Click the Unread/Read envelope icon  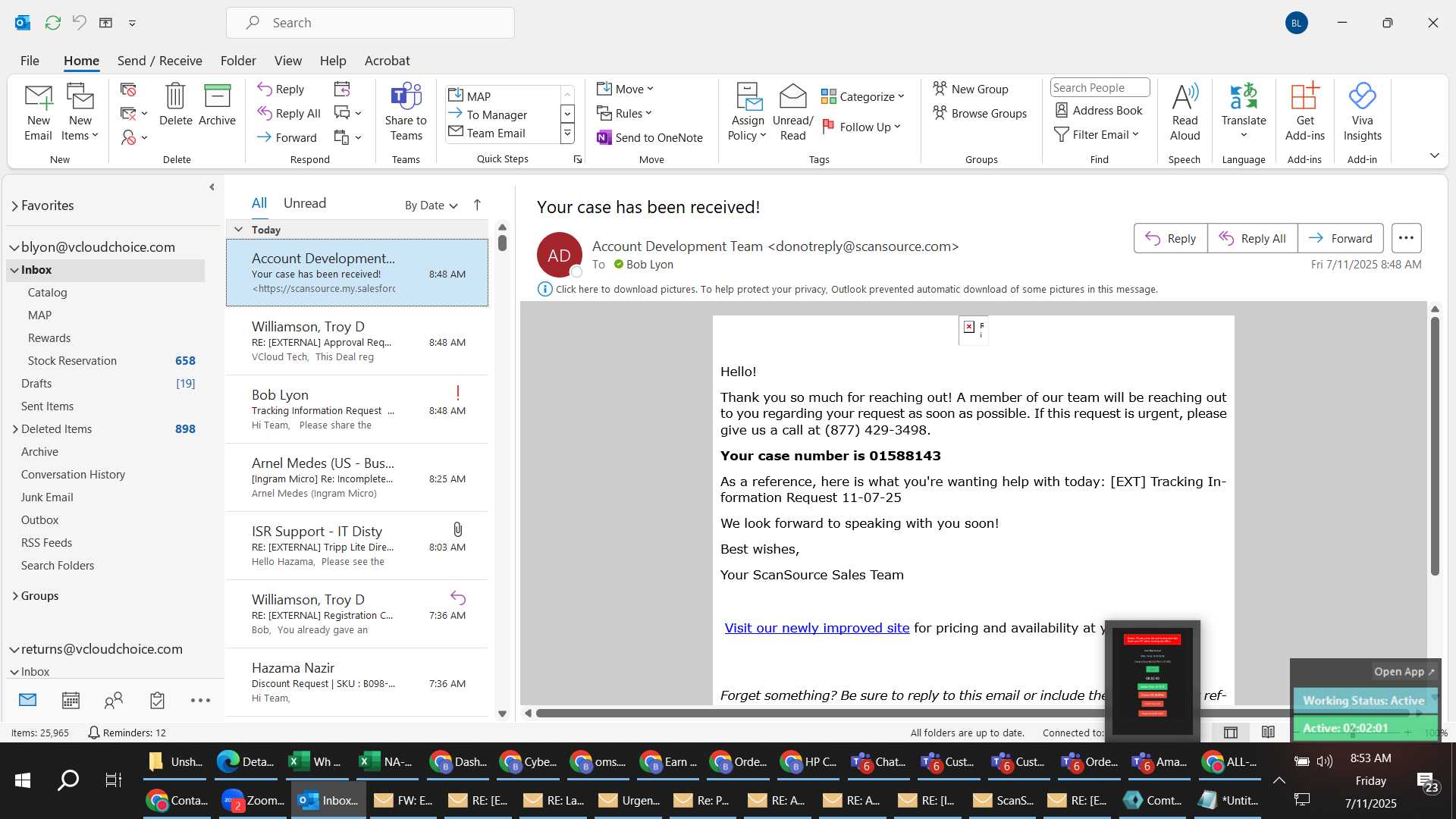tap(792, 96)
